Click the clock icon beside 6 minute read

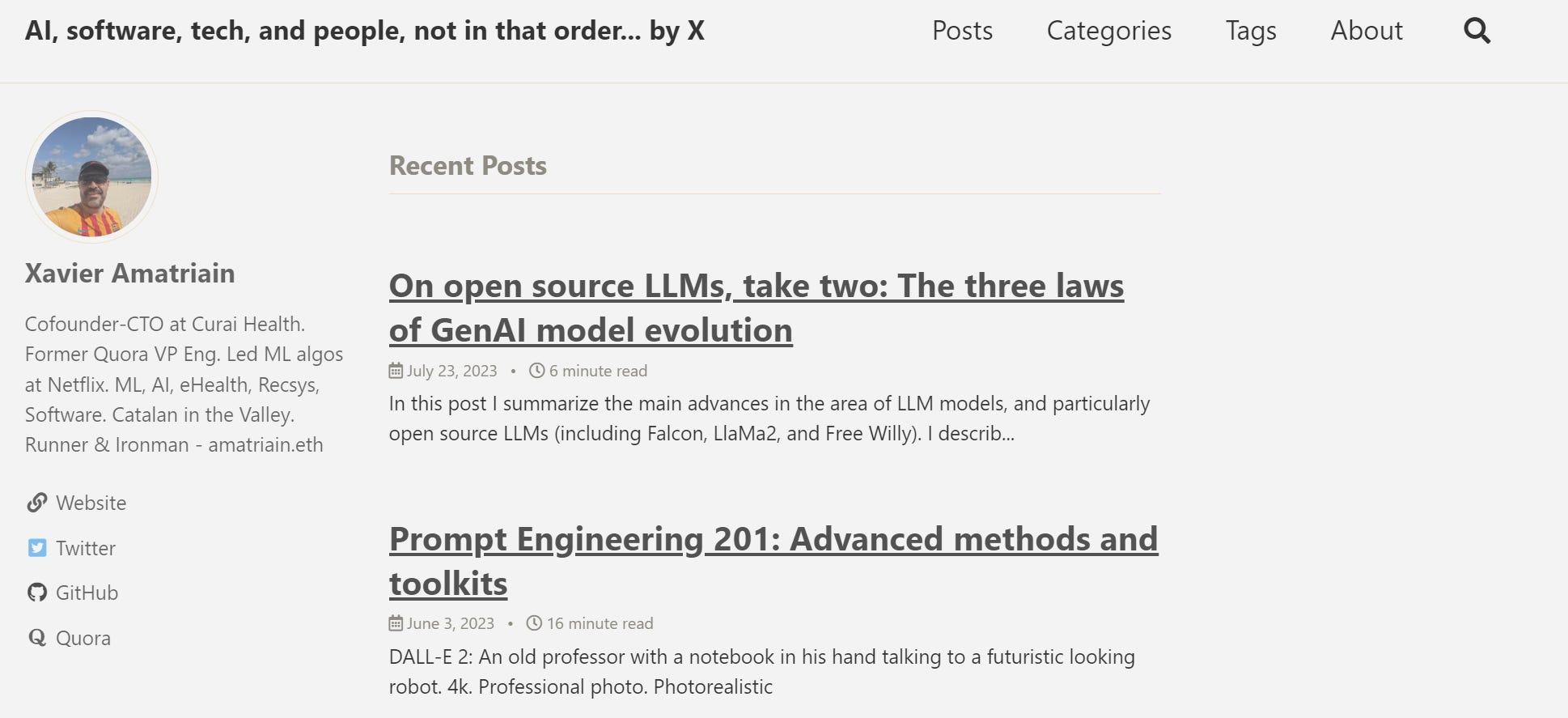536,370
